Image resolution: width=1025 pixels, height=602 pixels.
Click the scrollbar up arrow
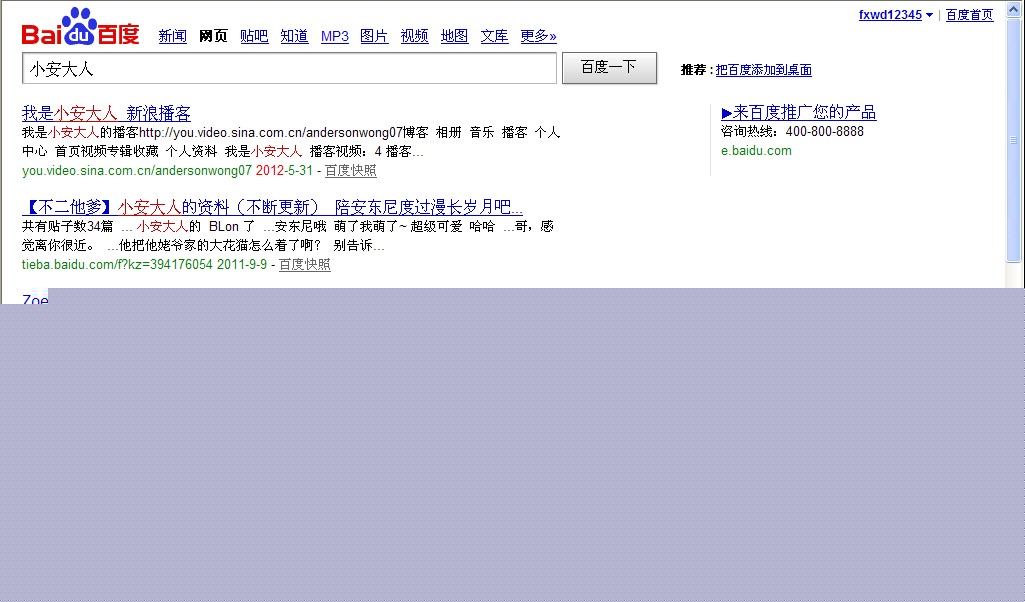point(1014,10)
